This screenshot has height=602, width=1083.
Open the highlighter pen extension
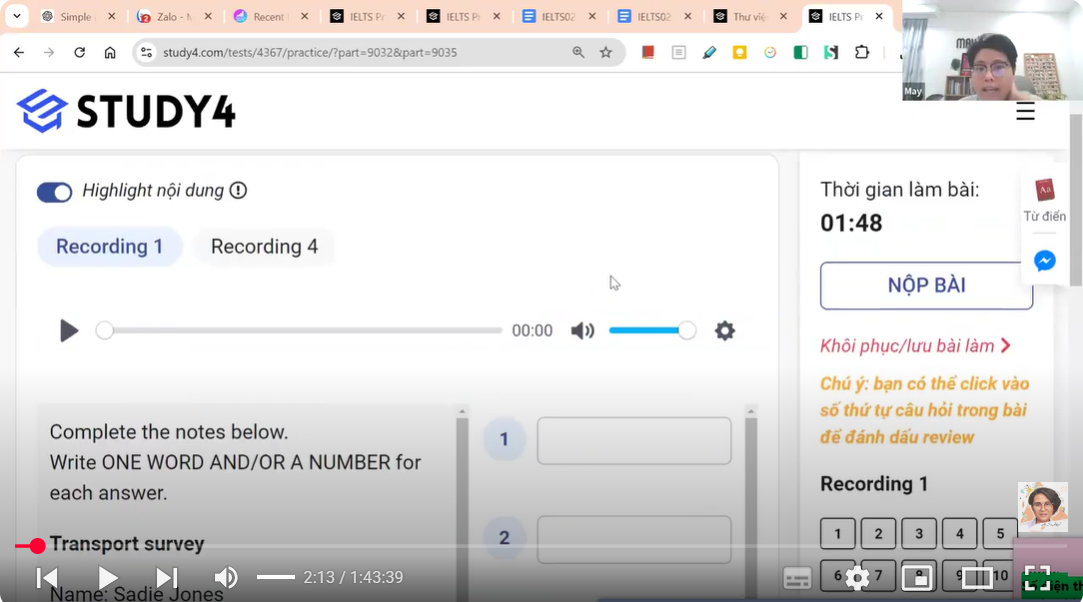pyautogui.click(x=709, y=52)
